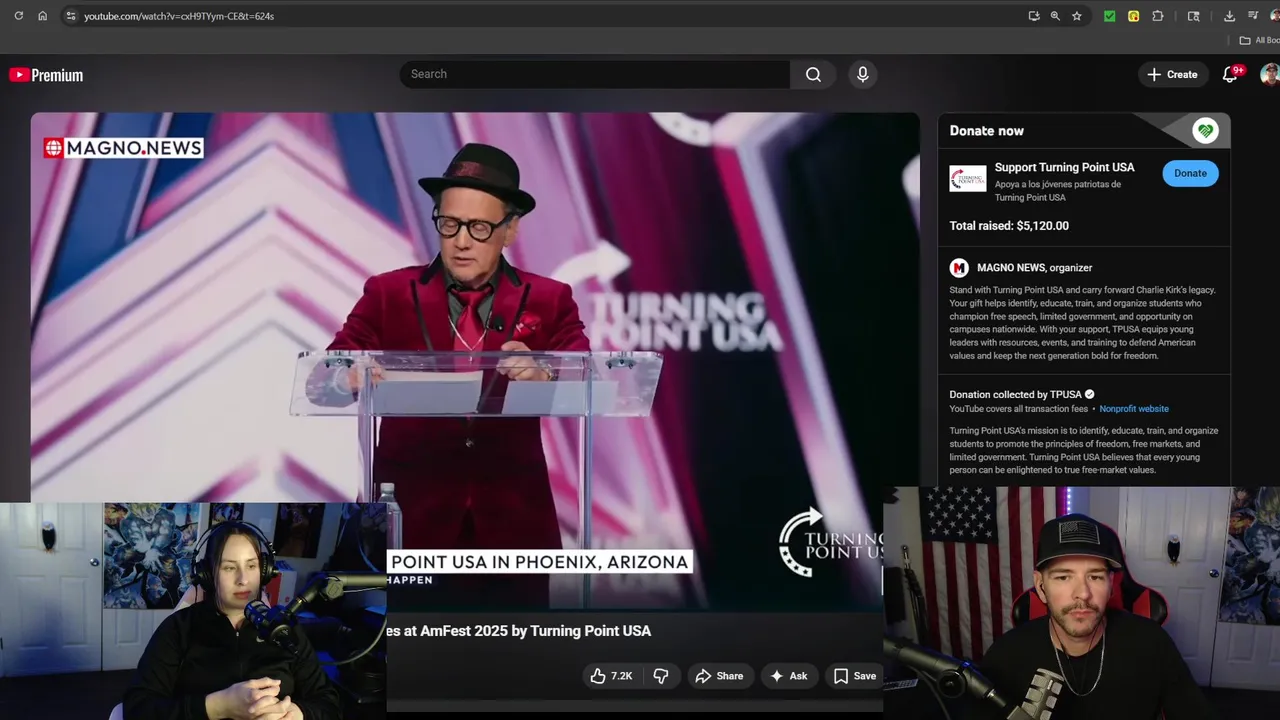Open the yellow extension icon
The image size is (1280, 720).
1133,16
